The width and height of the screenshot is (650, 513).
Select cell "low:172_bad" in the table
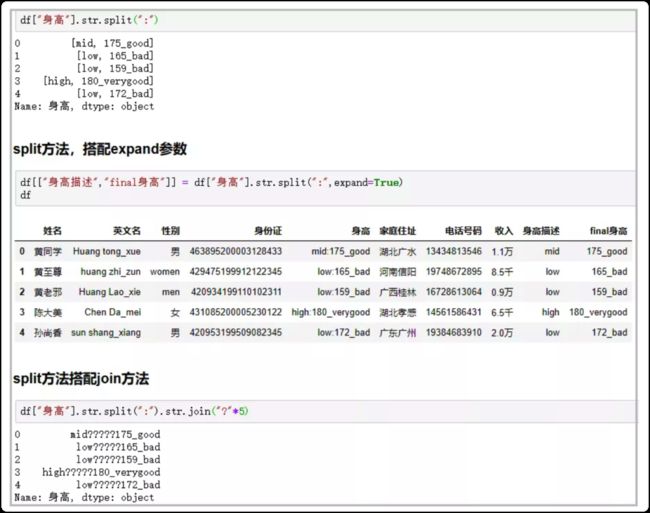coord(344,333)
